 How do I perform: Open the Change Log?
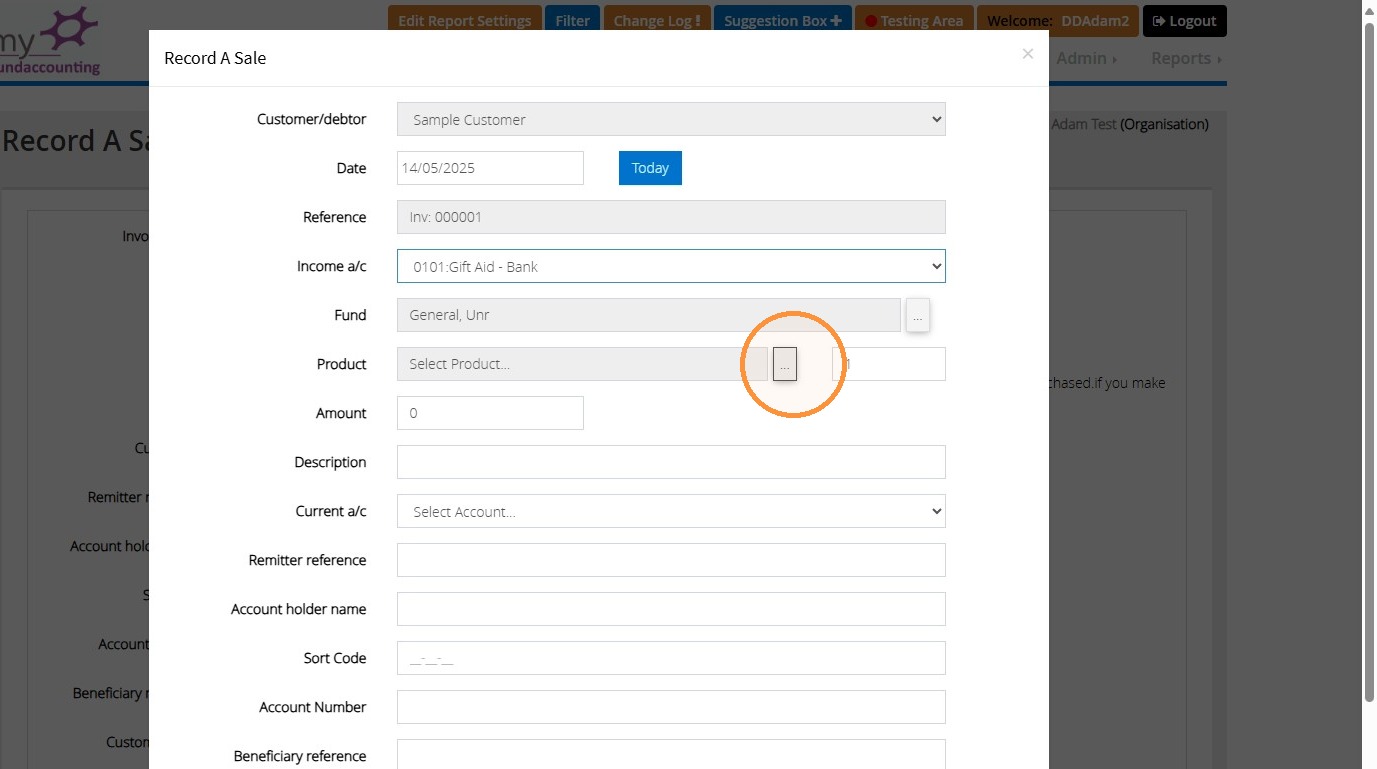point(656,20)
